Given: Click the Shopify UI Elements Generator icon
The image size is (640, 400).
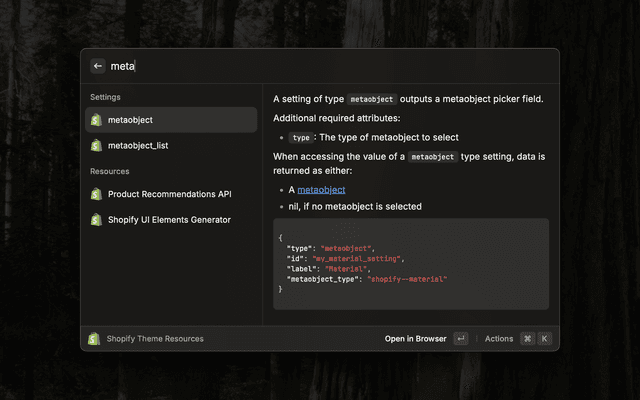Looking at the screenshot, I should pos(96,219).
